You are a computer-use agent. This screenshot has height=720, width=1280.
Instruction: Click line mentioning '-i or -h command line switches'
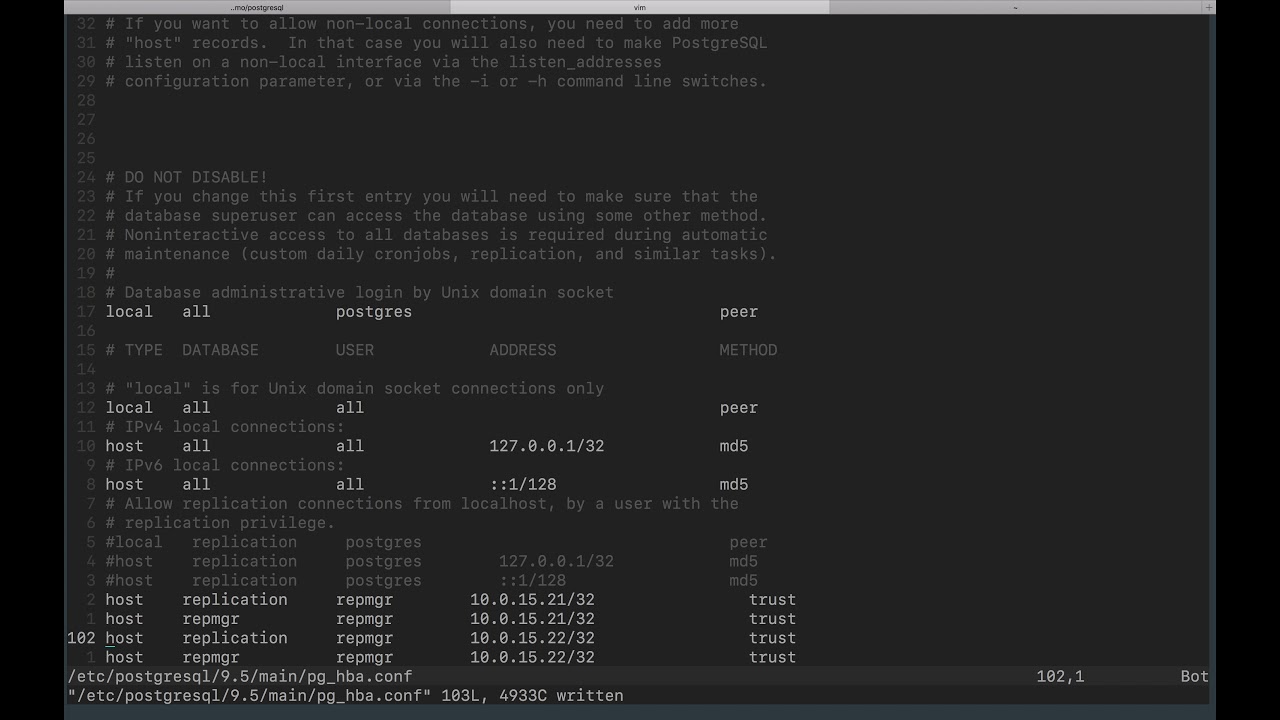point(436,81)
